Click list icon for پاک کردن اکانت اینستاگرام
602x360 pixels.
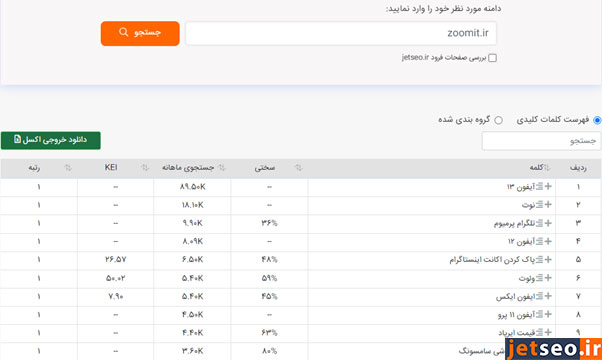(x=539, y=259)
